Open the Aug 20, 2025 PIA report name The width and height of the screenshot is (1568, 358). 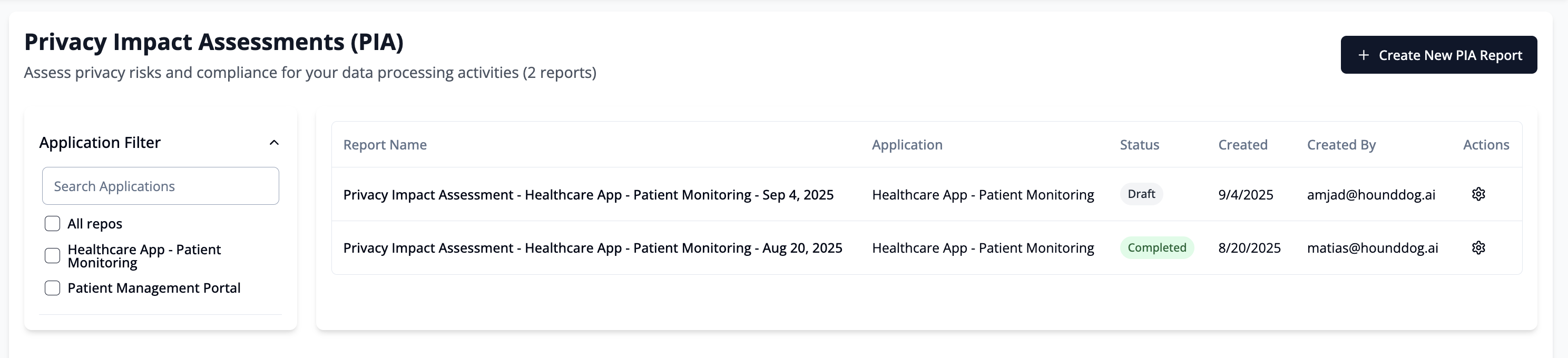(592, 248)
